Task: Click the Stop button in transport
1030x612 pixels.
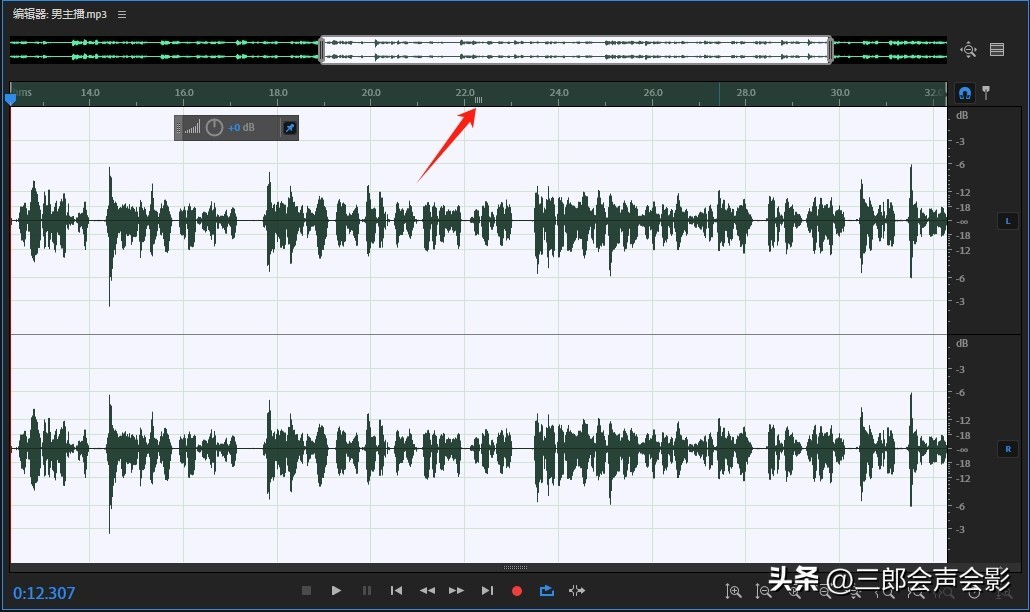Action: (x=307, y=591)
